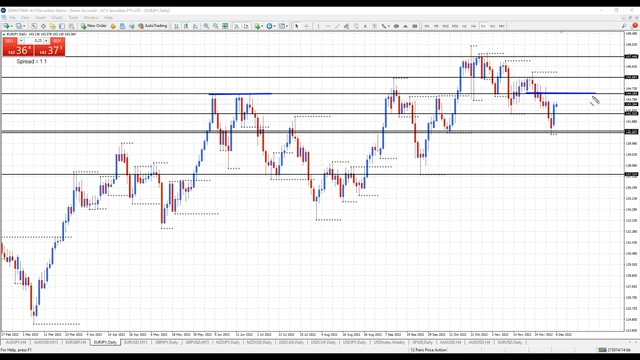Image resolution: width=640 pixels, height=360 pixels.
Task: Select the Crosshair tool
Action: pos(306,26)
